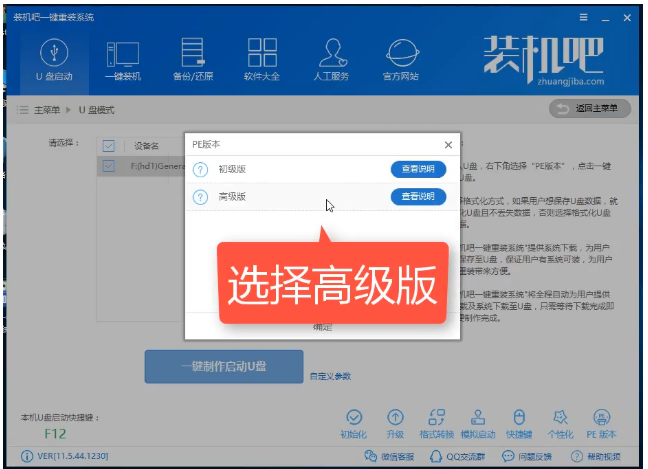Screen dimensions: 648x469
Task: Open the 自定义参数 link
Action: click(330, 376)
